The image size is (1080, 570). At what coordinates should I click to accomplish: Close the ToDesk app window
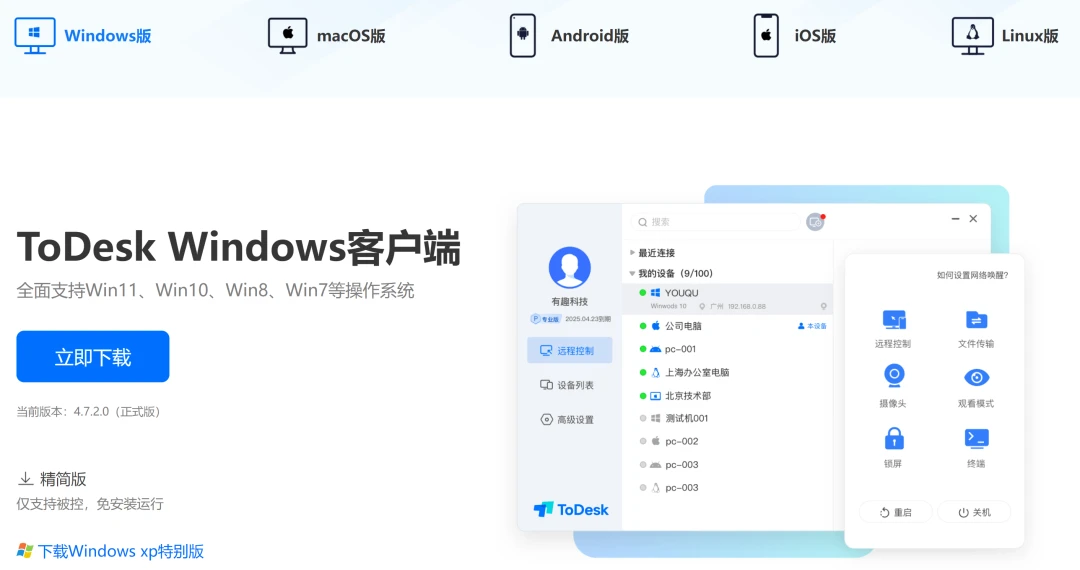(973, 219)
